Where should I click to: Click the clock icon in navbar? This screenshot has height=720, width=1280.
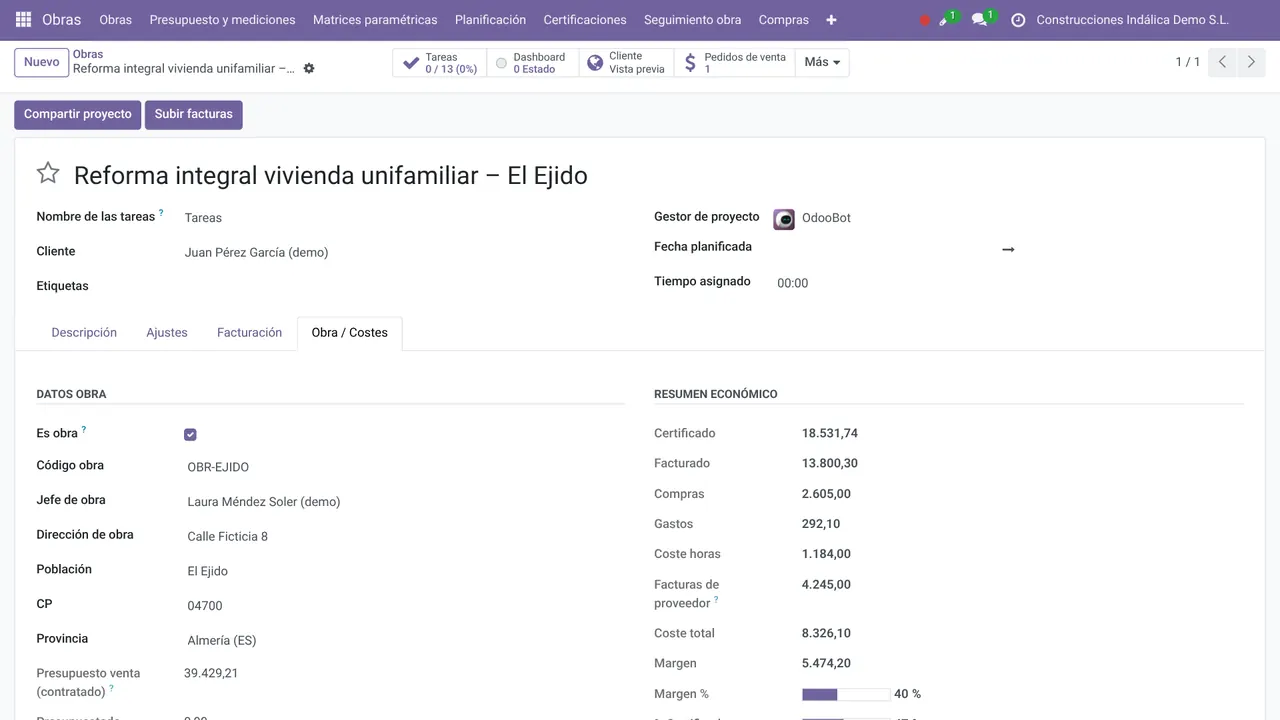pyautogui.click(x=1018, y=20)
